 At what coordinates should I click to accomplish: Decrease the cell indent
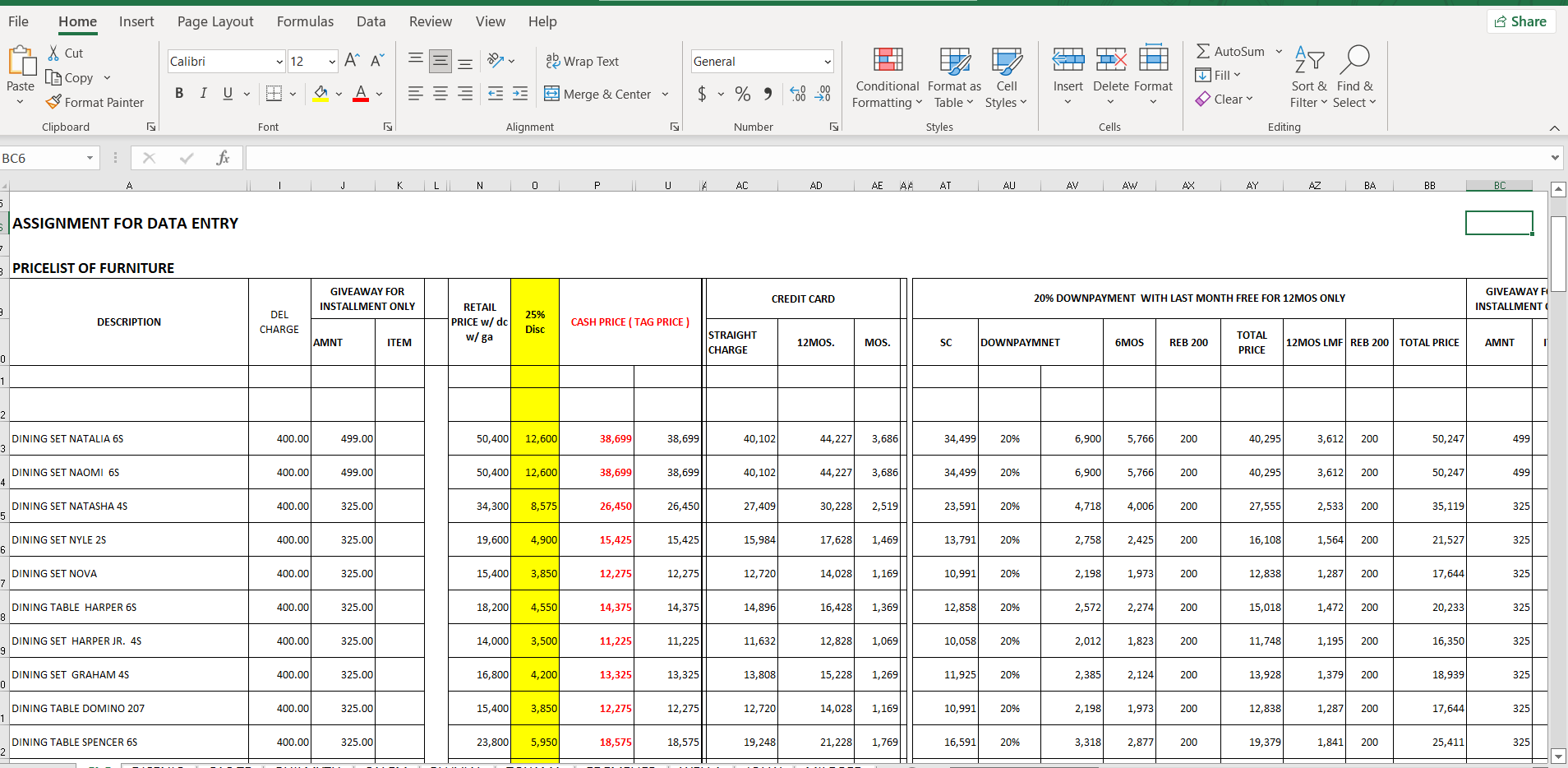(x=496, y=94)
